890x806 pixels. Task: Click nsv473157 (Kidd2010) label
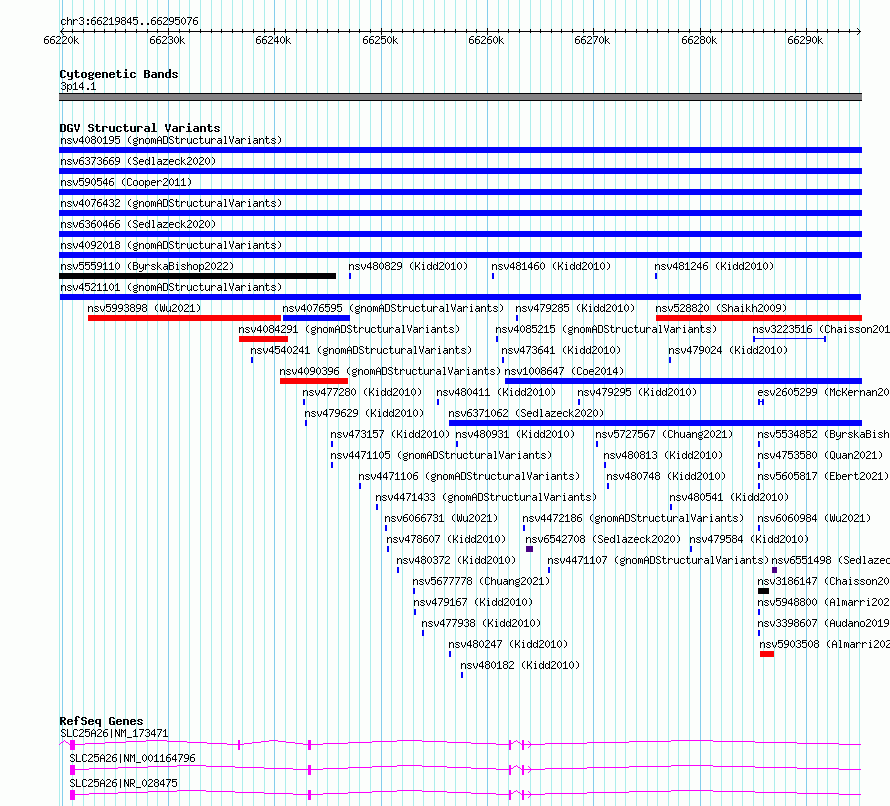391,434
